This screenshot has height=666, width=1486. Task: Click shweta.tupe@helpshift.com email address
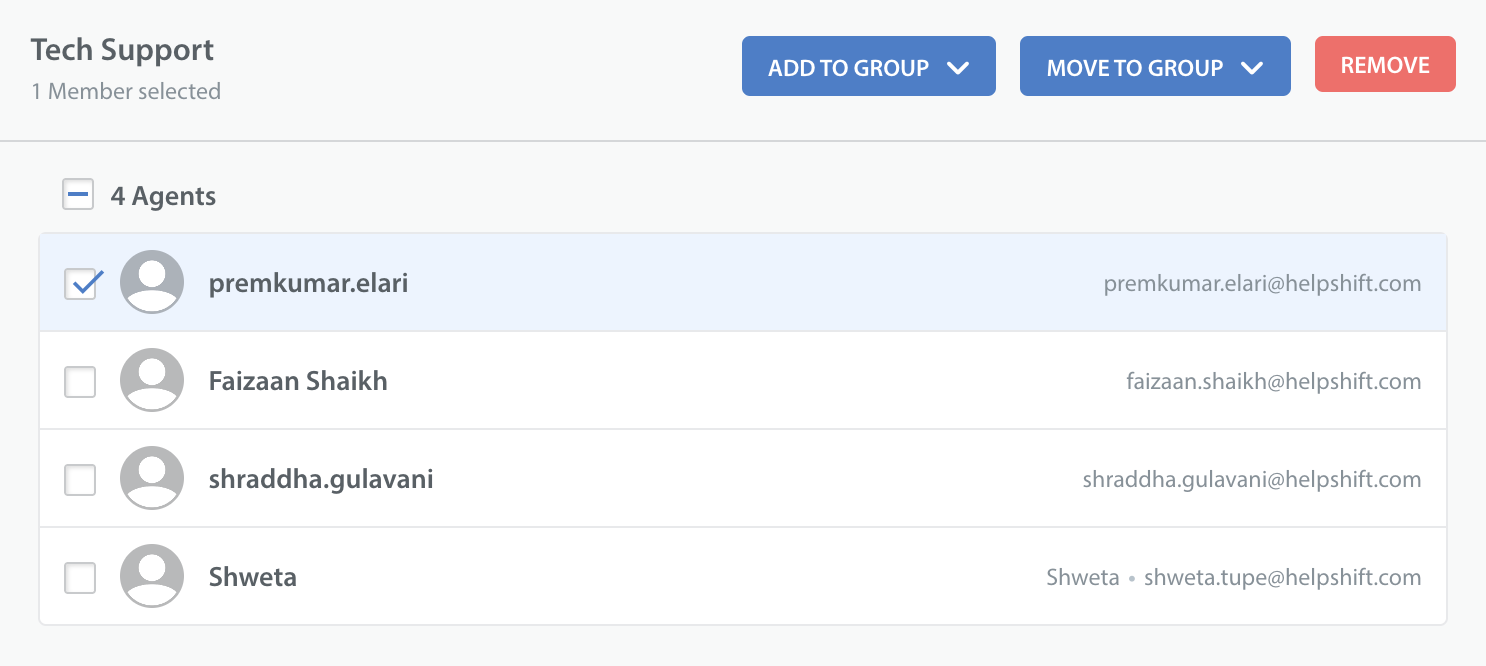[1283, 577]
